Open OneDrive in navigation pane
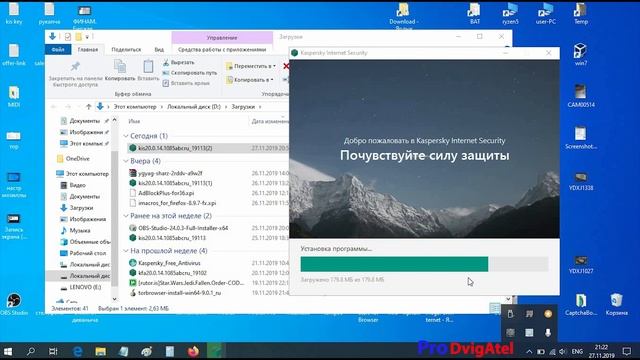This screenshot has height=360, width=640. click(77, 158)
